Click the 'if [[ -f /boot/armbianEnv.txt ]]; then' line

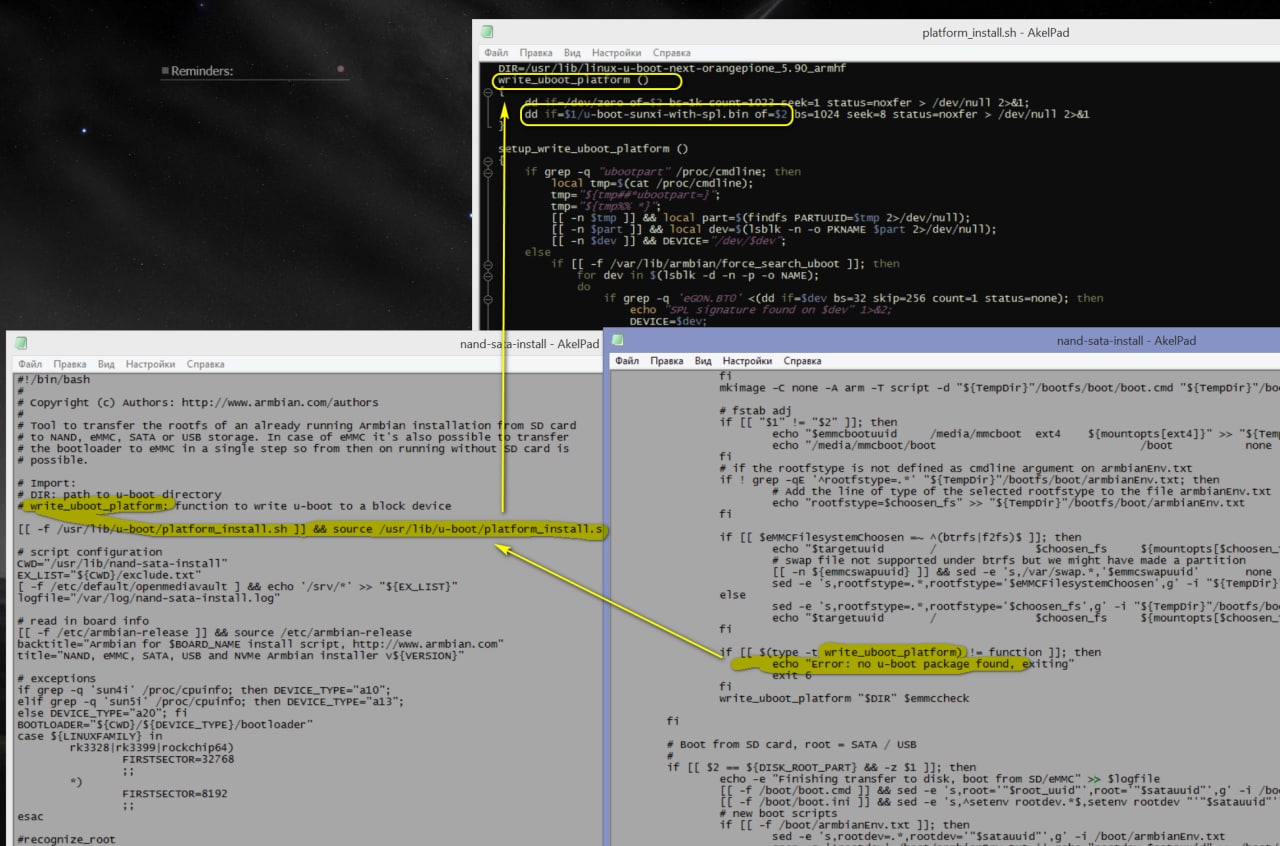click(845, 824)
